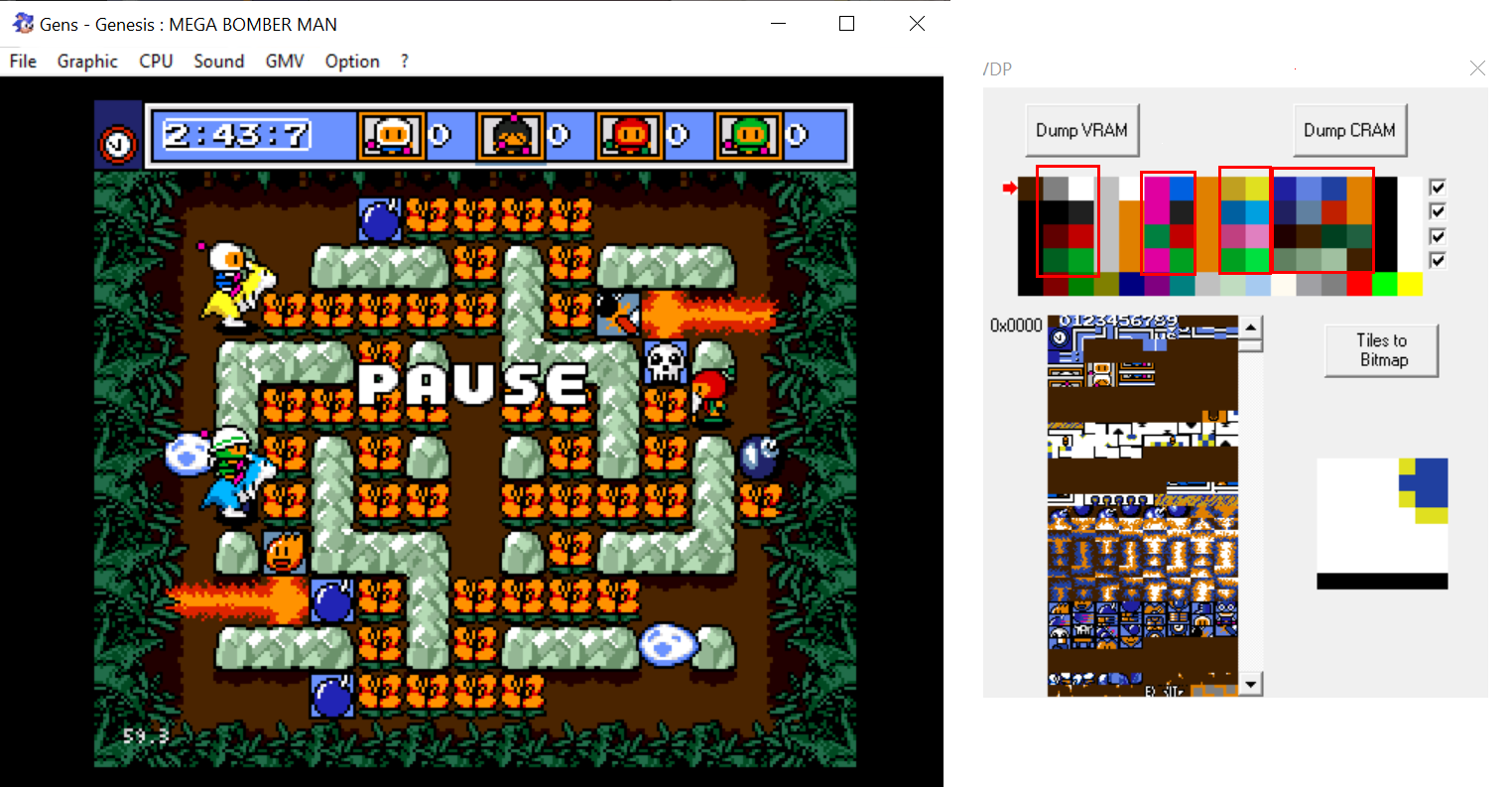Pick the lime green swatch in the bottom palette row
1512x787 pixels.
[x=1385, y=285]
